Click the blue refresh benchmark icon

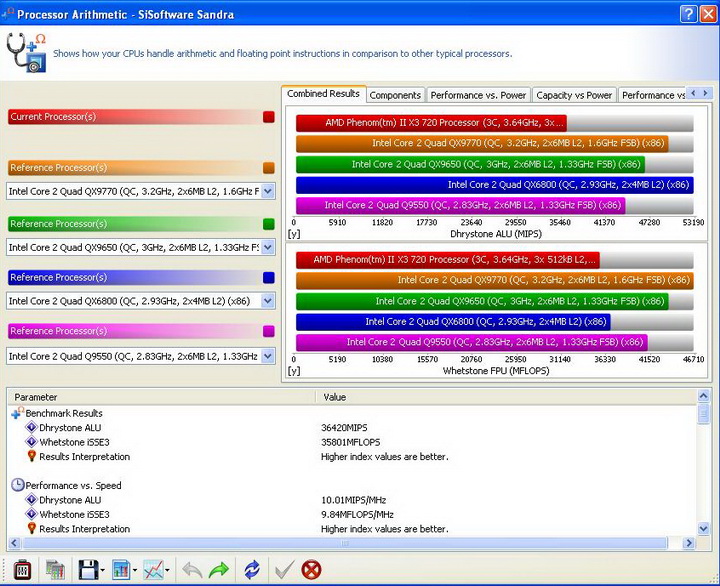pos(252,570)
